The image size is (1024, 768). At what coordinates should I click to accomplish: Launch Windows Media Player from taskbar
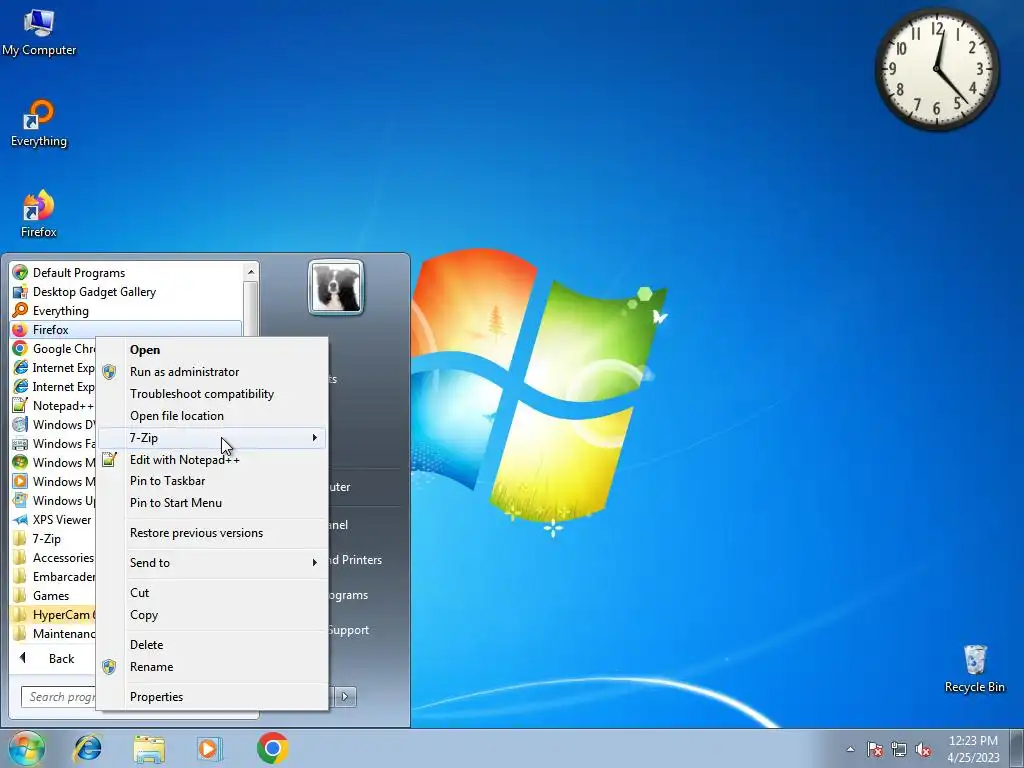(210, 748)
